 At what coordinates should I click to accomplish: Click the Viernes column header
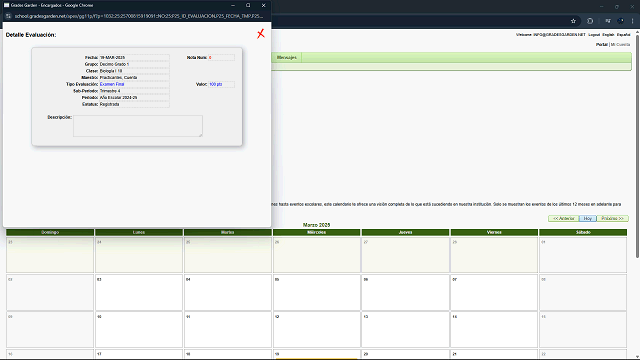click(494, 232)
